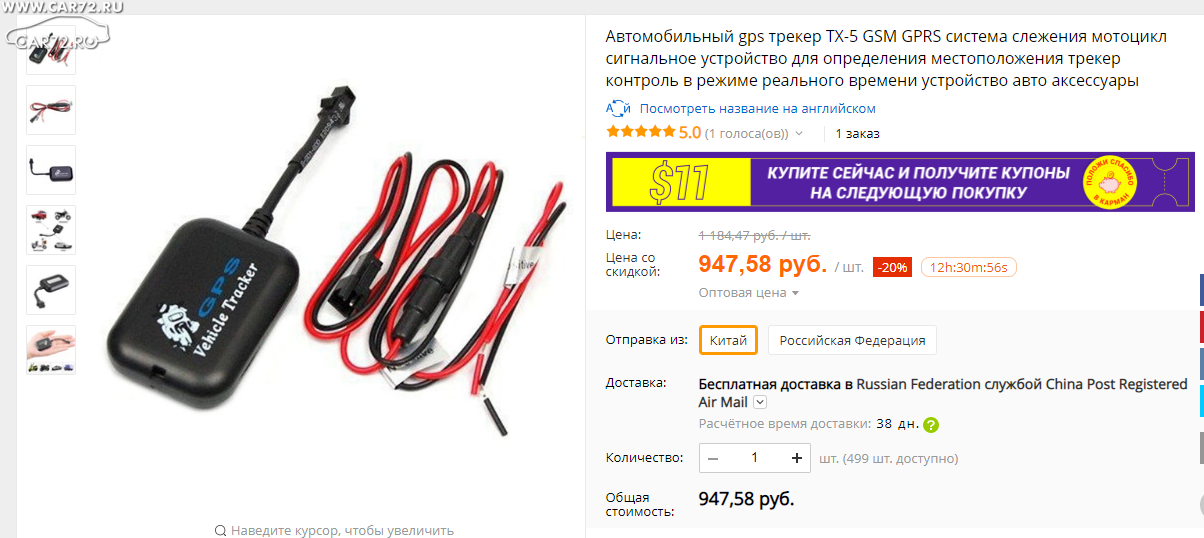Viewport: 1204px width, 538px height.
Task: Click the quantity input field
Action: 755,458
